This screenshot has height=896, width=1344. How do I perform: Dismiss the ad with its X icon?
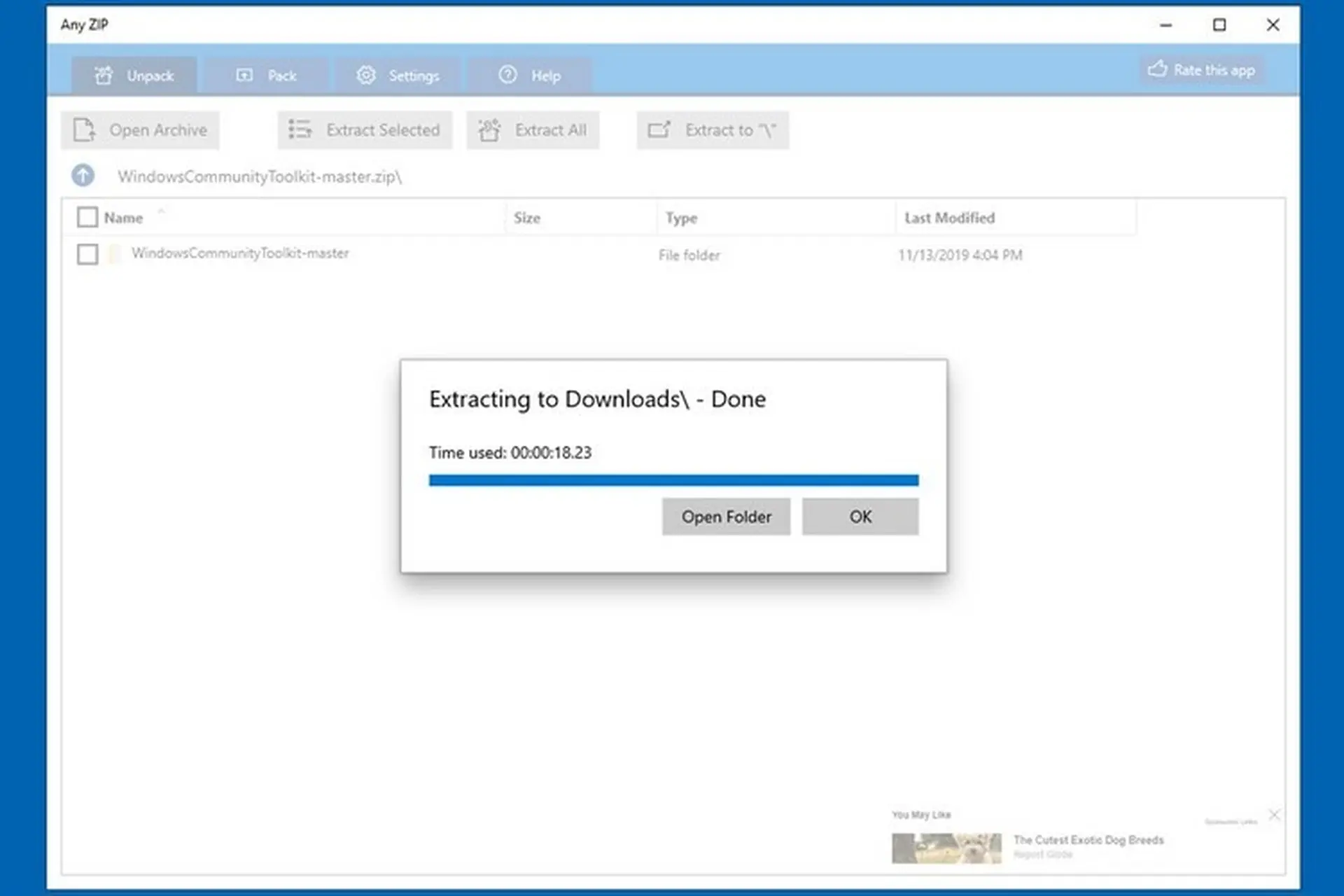click(x=1275, y=815)
